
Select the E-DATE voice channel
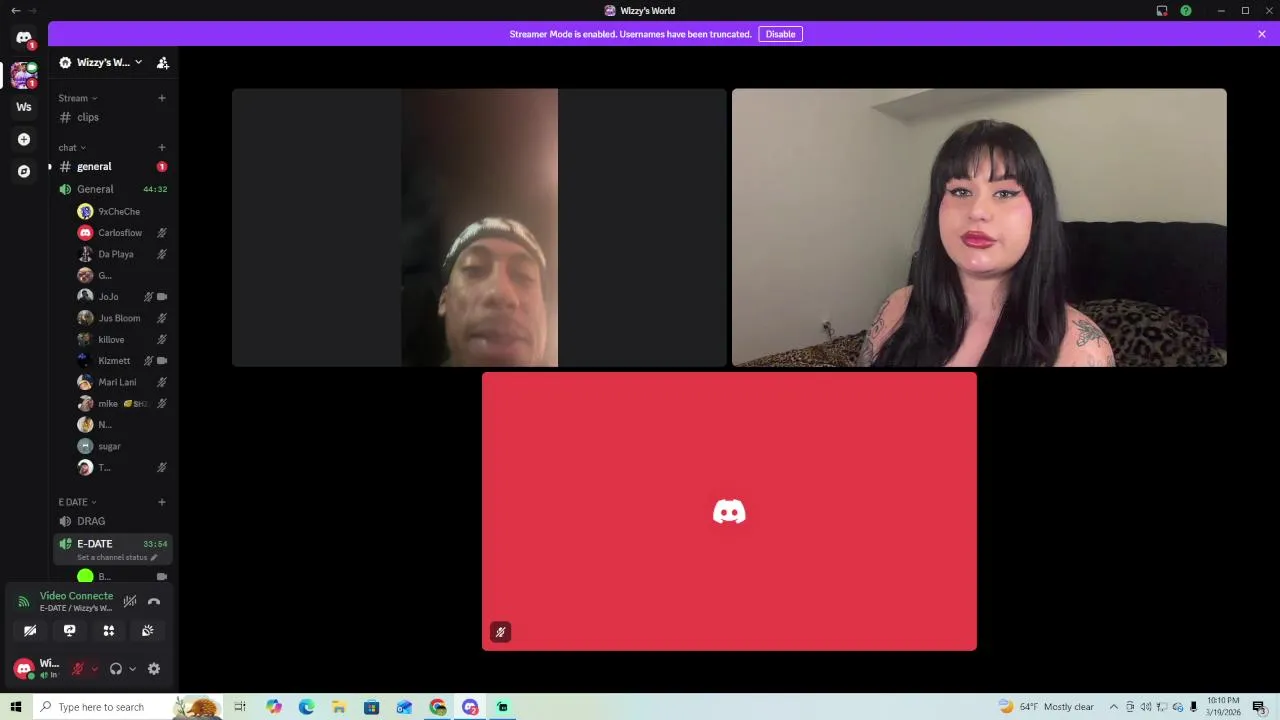[x=112, y=549]
